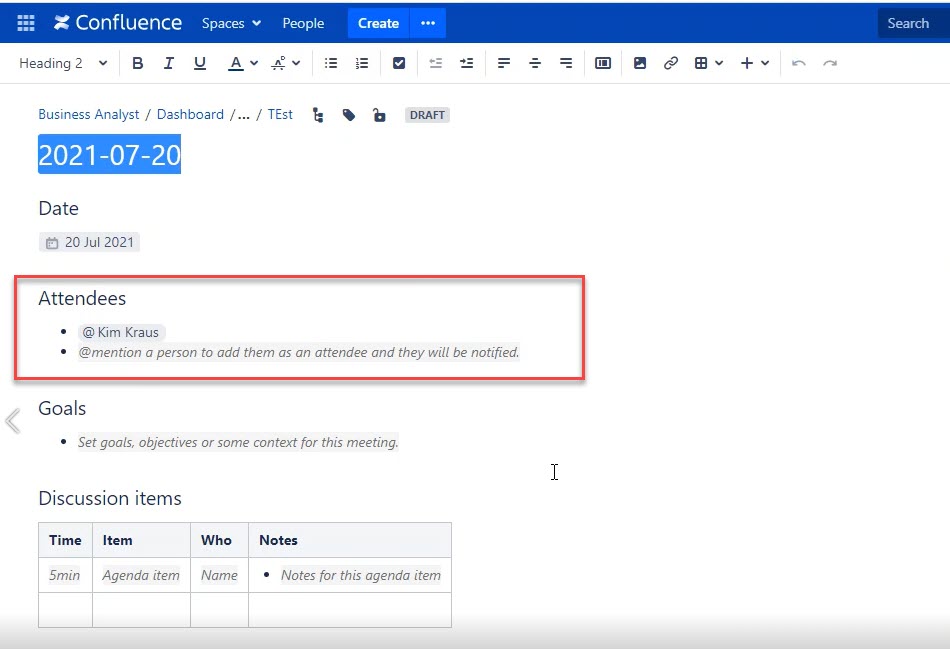Open the create more options ellipsis button
950x649 pixels.
(428, 23)
